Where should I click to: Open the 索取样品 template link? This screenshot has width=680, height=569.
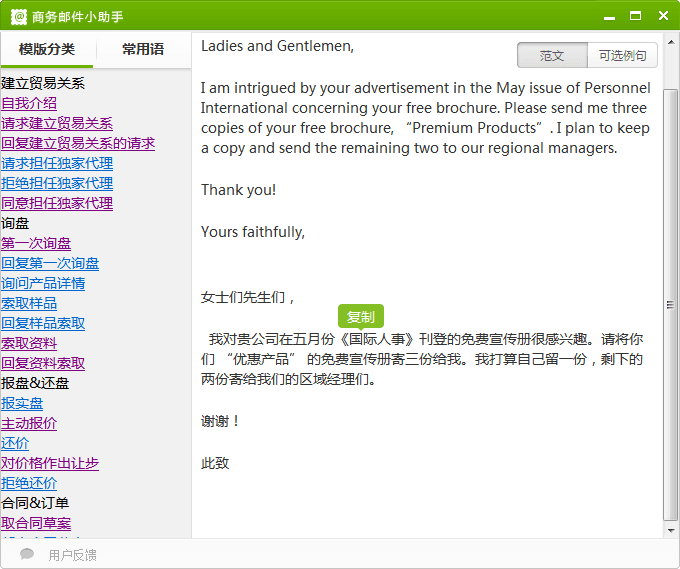29,303
